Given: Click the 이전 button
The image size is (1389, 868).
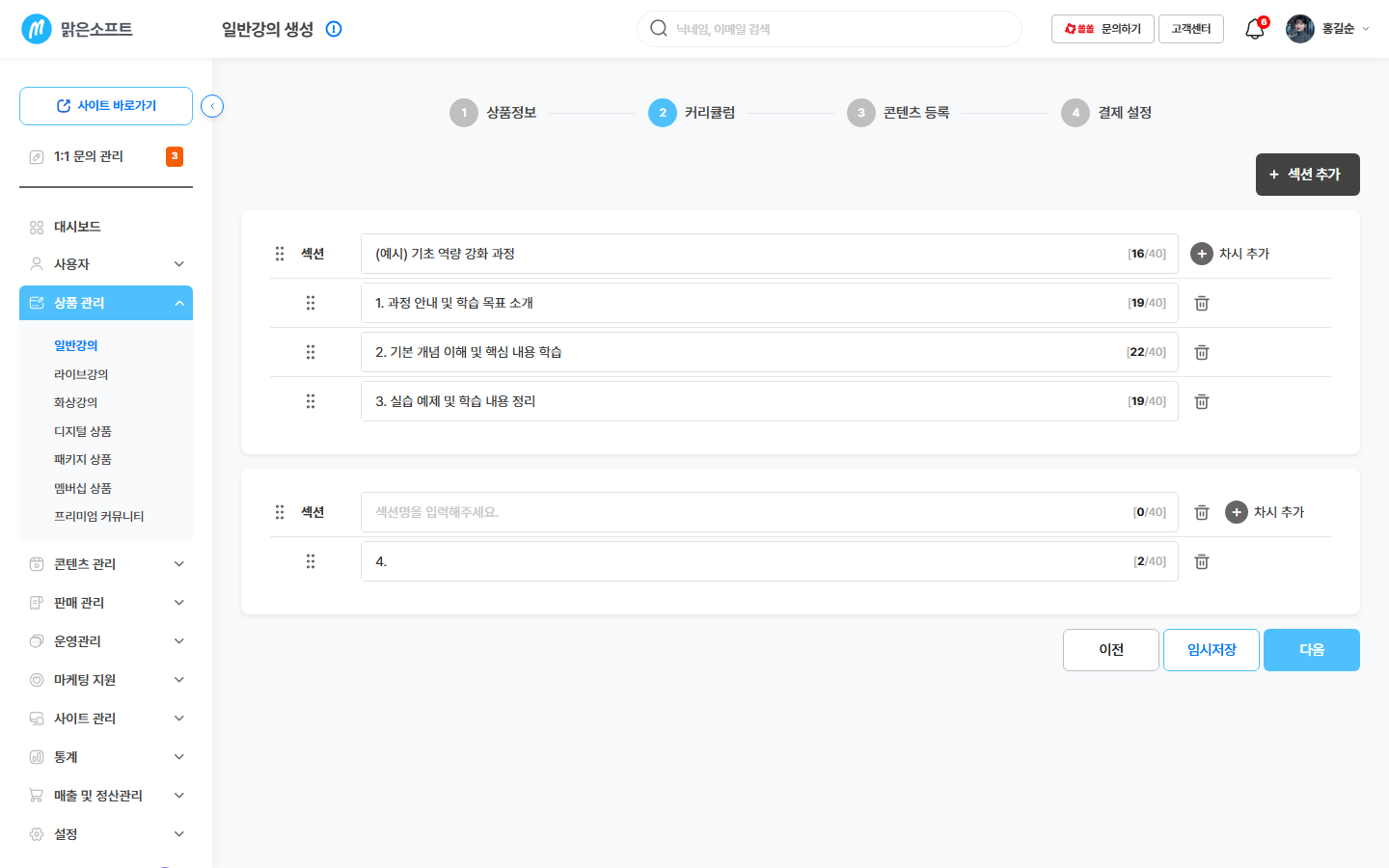Looking at the screenshot, I should 1111,650.
